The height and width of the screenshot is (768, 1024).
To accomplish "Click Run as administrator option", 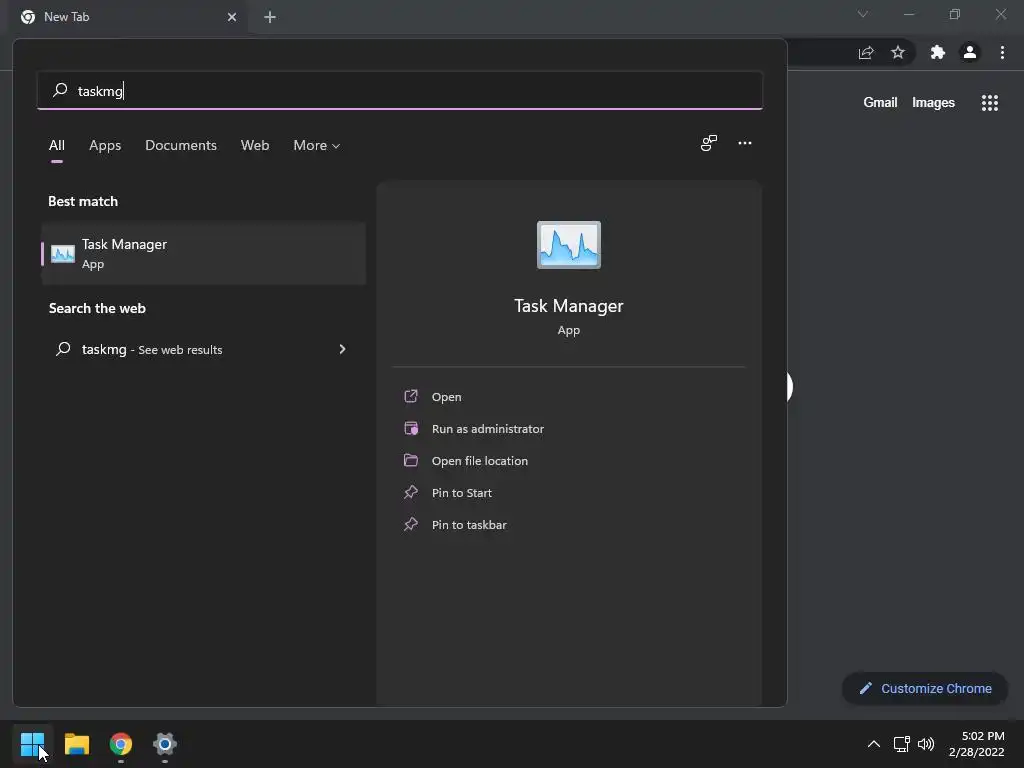I will 487,428.
